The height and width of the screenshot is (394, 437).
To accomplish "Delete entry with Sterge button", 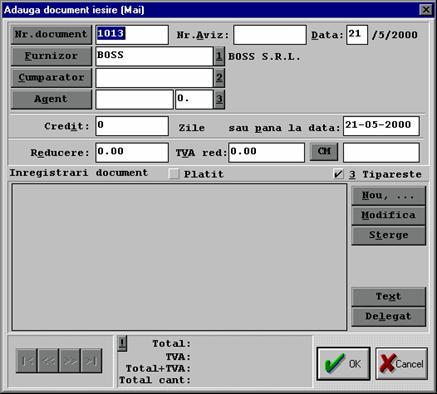I will (389, 235).
